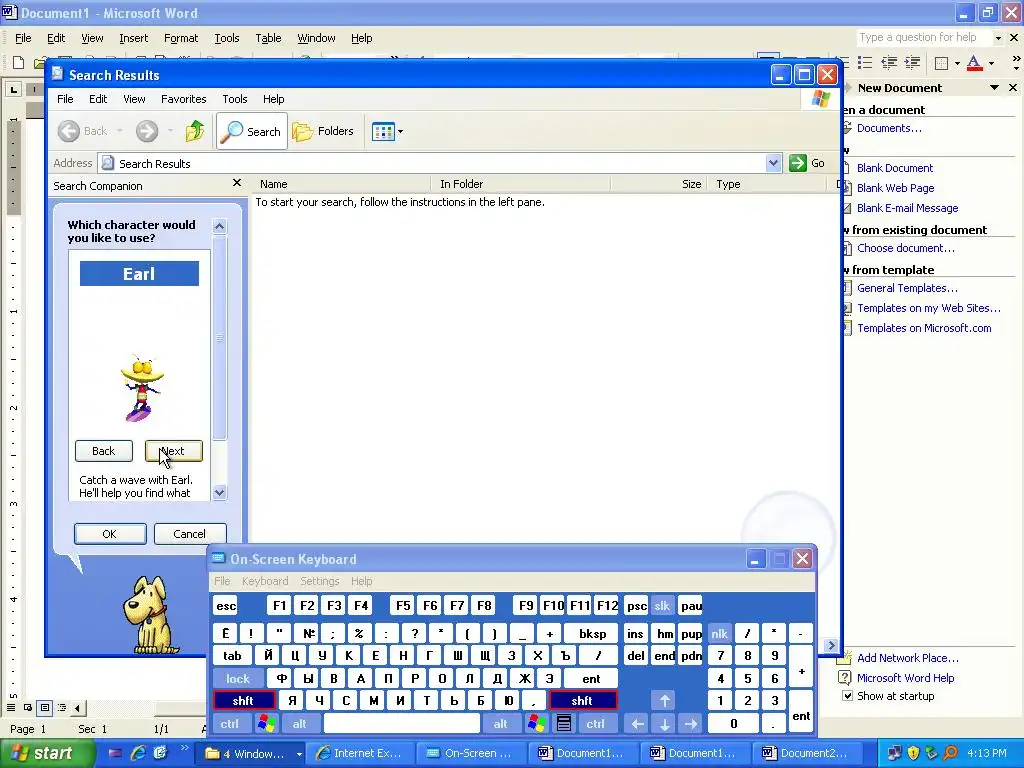Cancel the character selection
This screenshot has width=1024, height=768.
189,534
